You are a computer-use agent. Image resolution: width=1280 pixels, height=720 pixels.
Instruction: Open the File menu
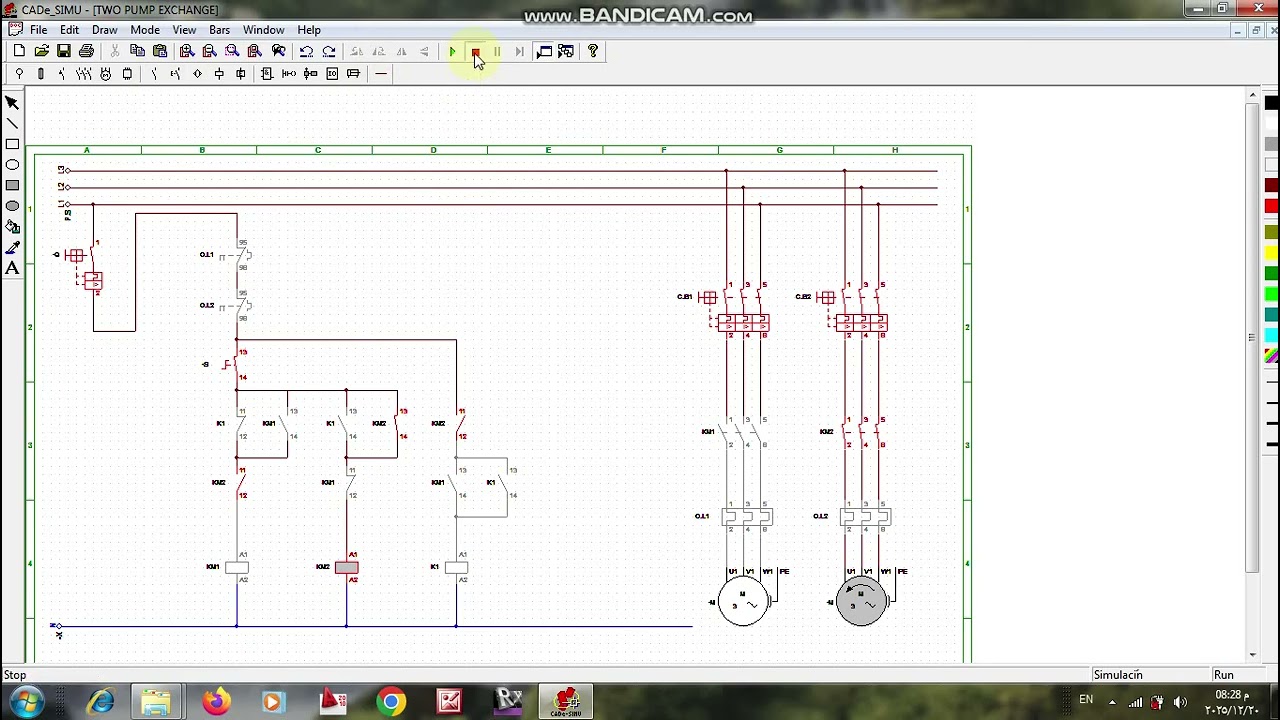pos(38,30)
